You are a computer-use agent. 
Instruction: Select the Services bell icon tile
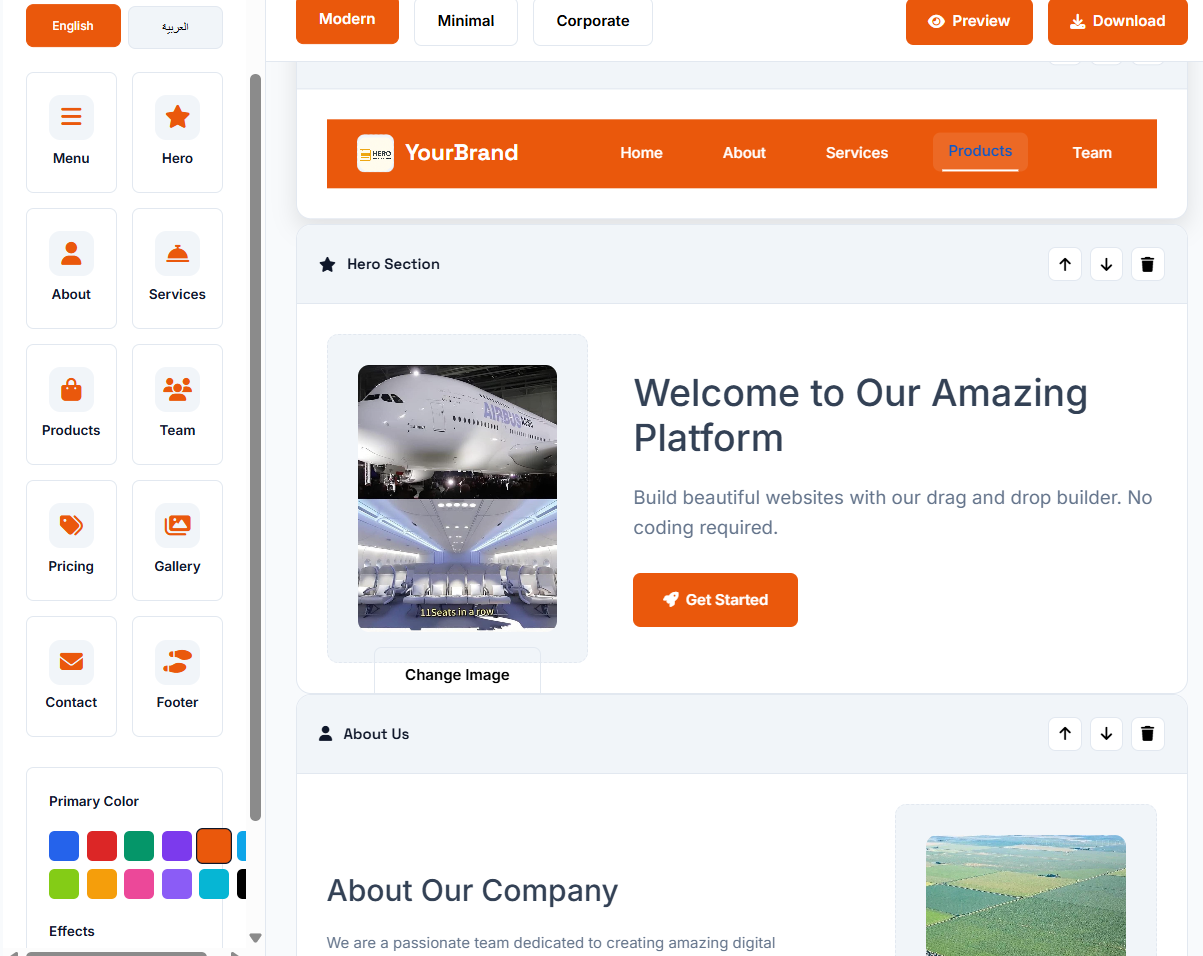tap(177, 268)
